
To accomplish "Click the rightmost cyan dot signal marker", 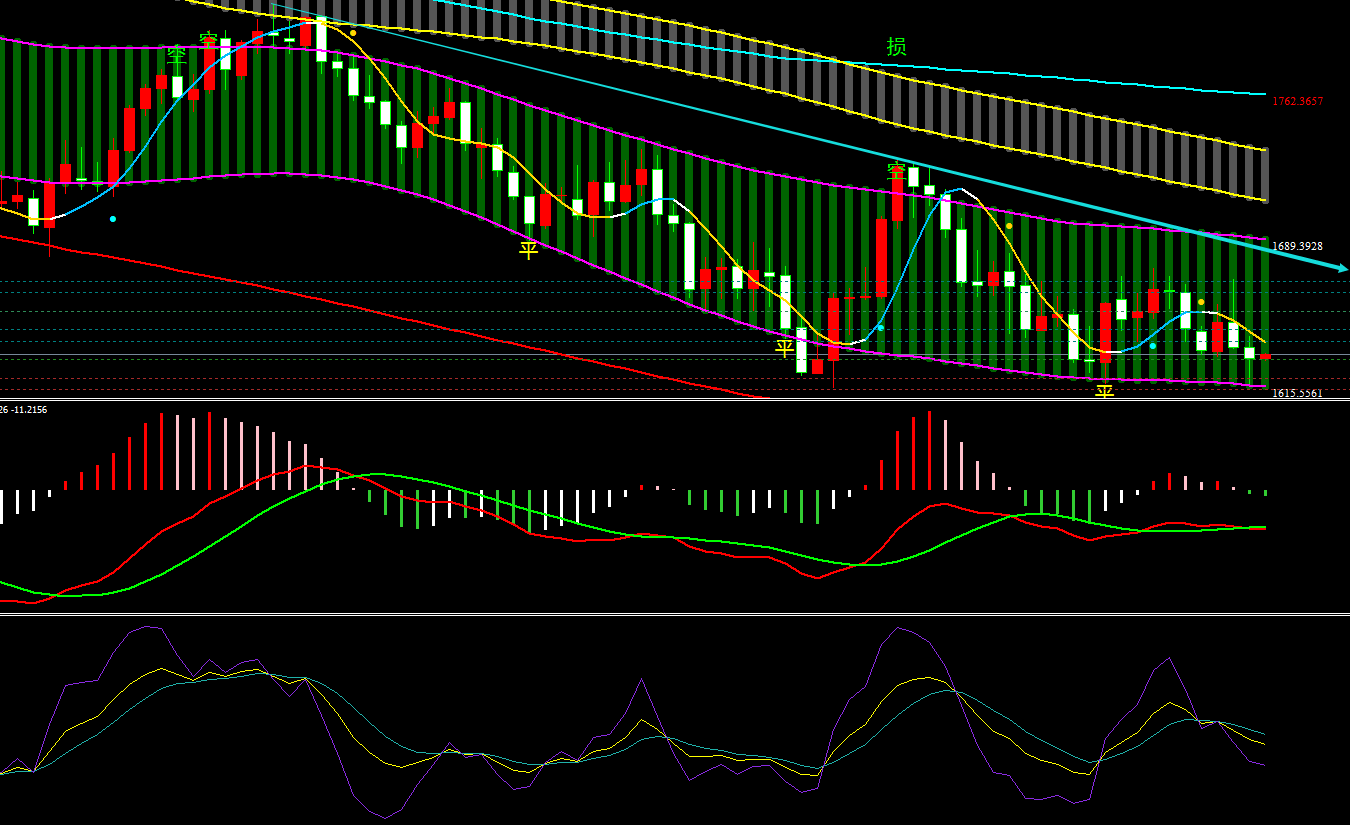I will click(x=1153, y=346).
